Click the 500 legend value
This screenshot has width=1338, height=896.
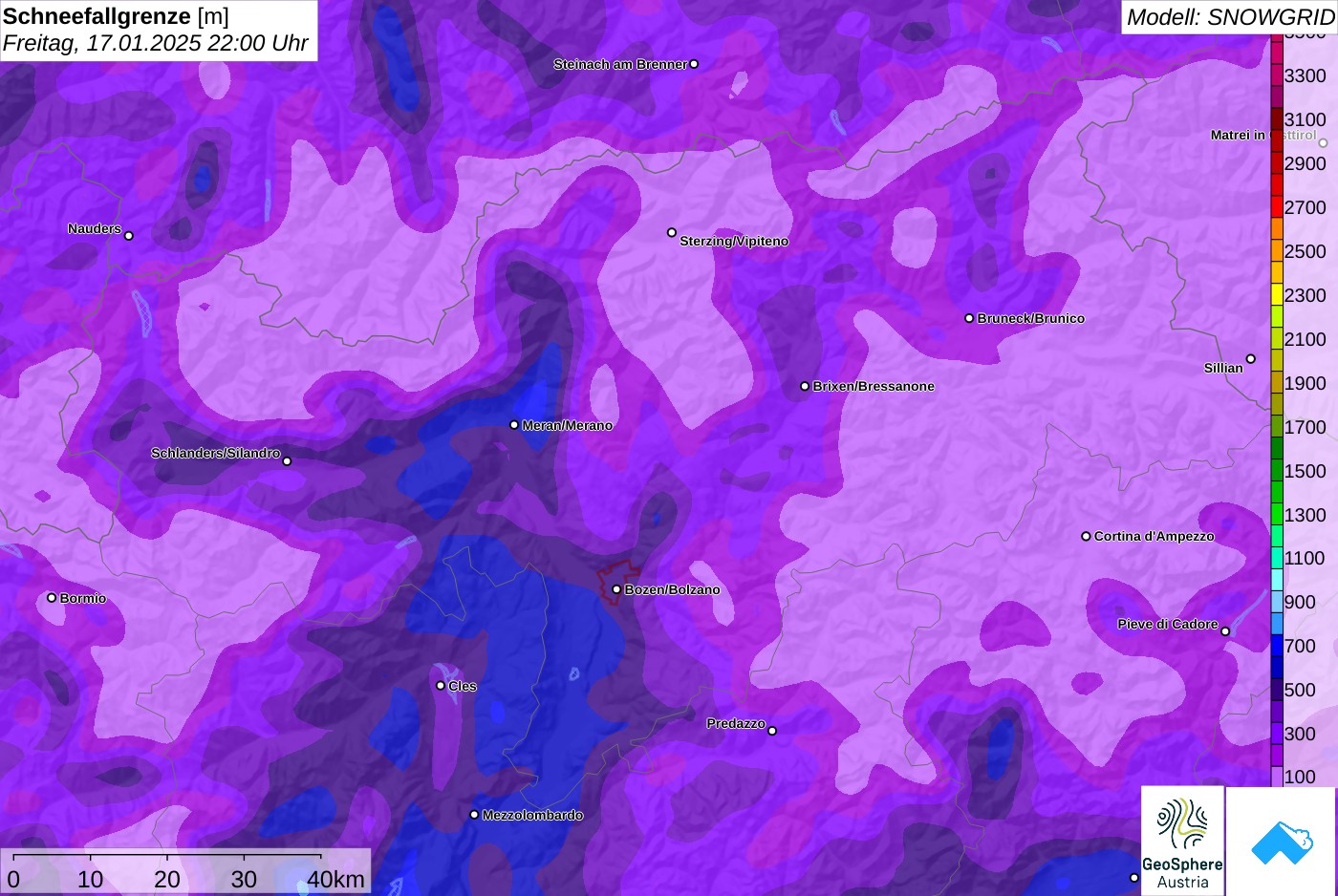click(x=1300, y=690)
